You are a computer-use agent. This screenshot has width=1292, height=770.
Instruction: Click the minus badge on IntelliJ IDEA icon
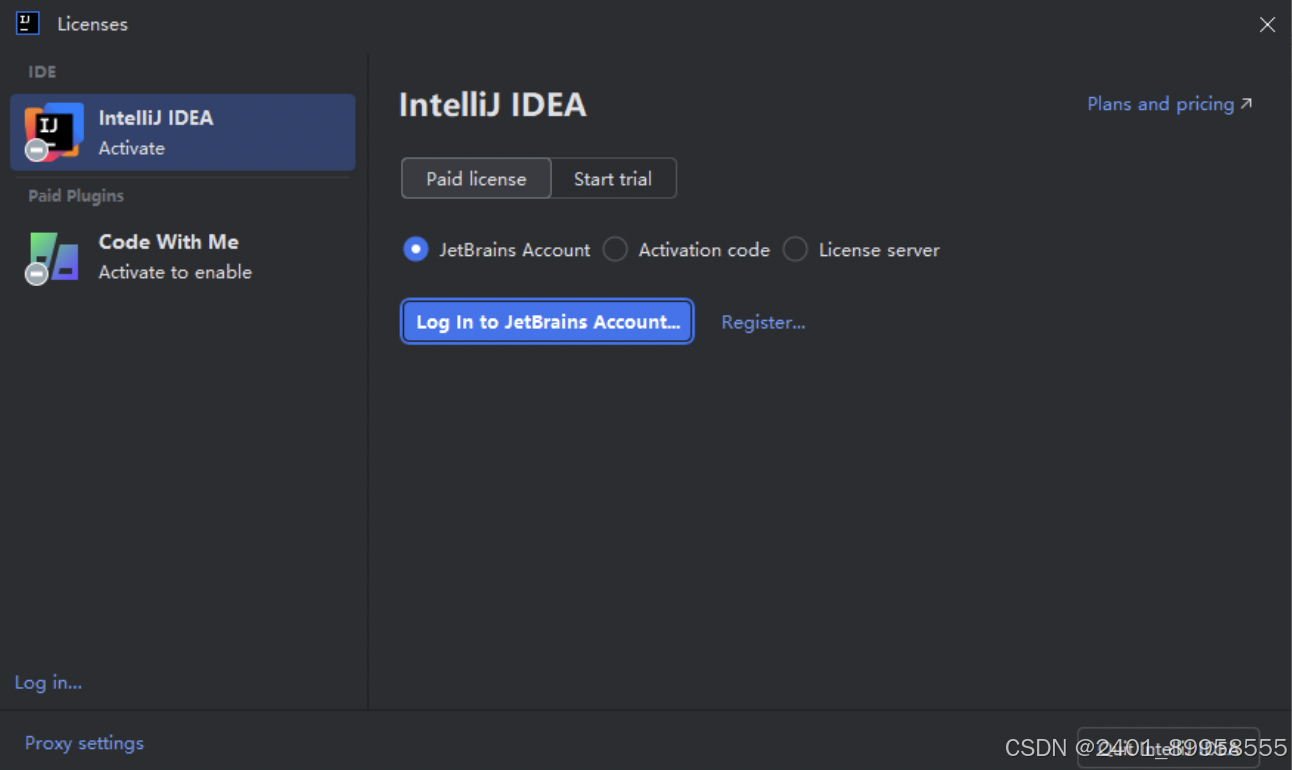click(x=37, y=150)
